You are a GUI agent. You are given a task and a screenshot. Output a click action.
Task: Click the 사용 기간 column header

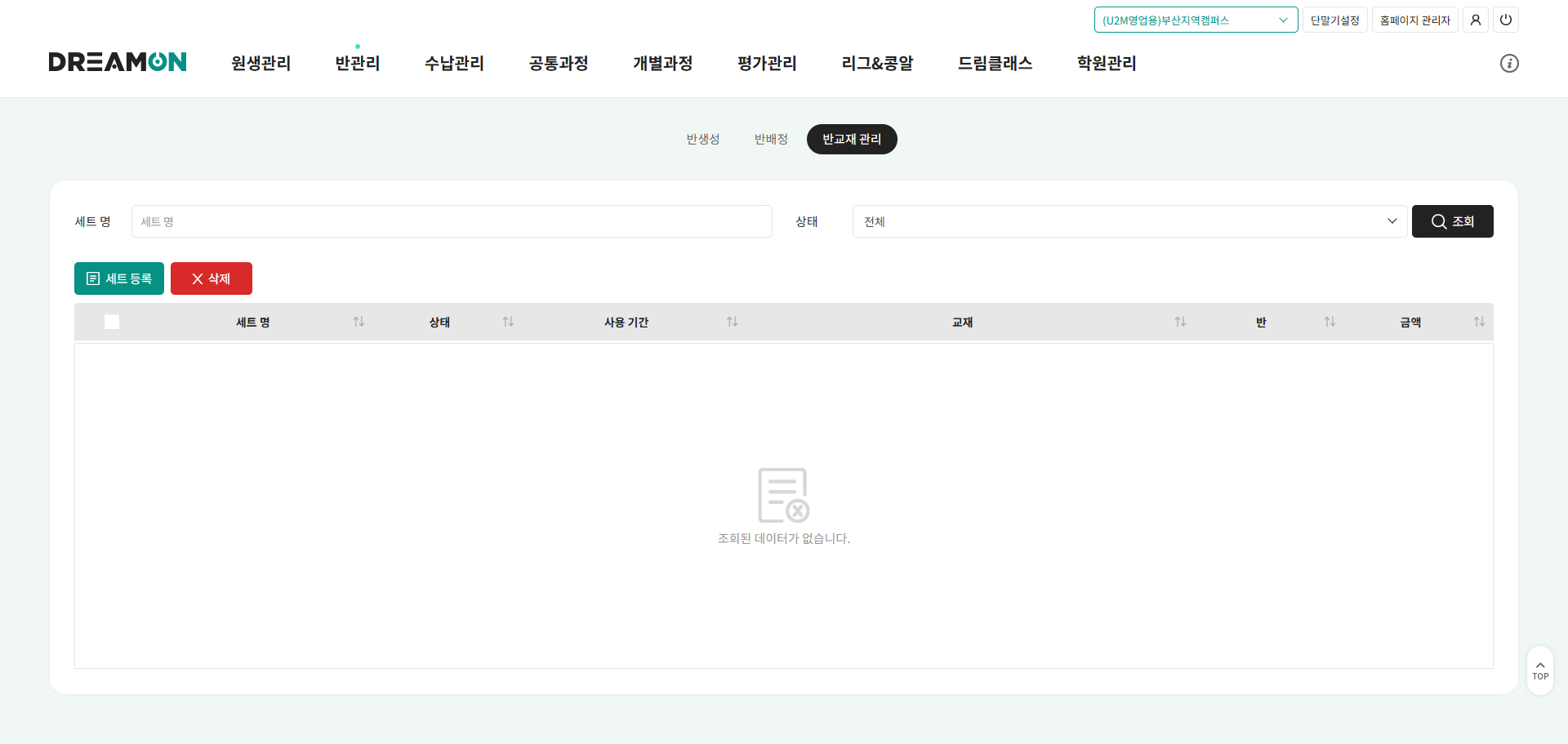point(626,322)
